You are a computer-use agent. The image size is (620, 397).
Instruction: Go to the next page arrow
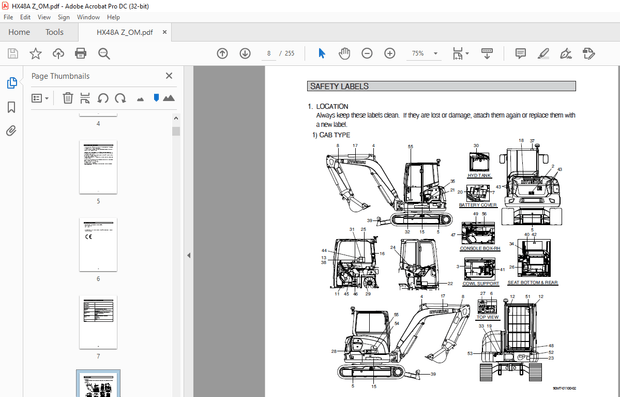tap(245, 53)
